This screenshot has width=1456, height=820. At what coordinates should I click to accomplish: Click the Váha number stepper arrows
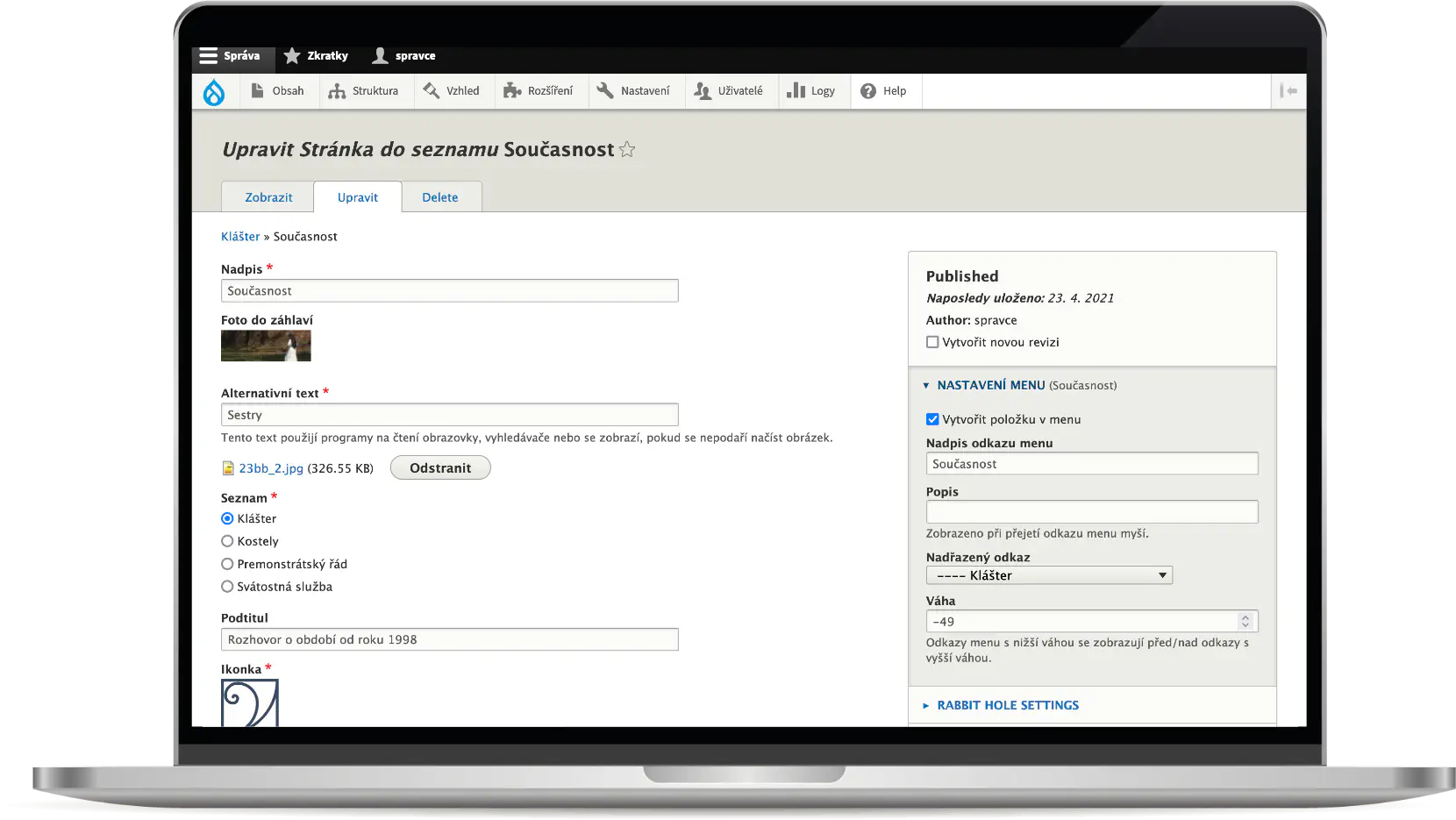tap(1245, 622)
